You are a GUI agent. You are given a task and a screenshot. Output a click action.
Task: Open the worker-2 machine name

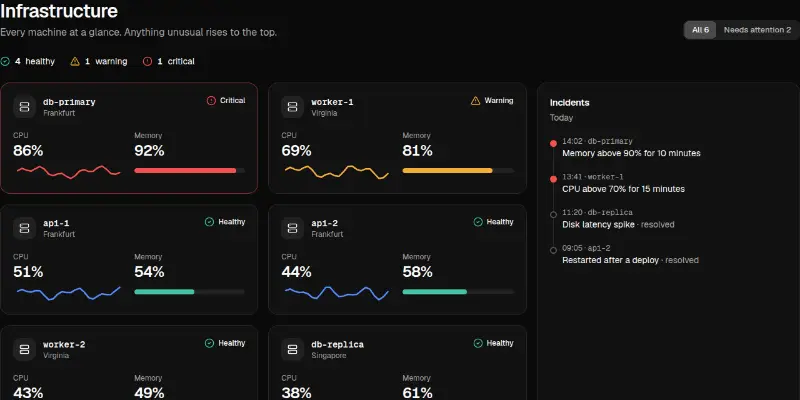(x=64, y=344)
